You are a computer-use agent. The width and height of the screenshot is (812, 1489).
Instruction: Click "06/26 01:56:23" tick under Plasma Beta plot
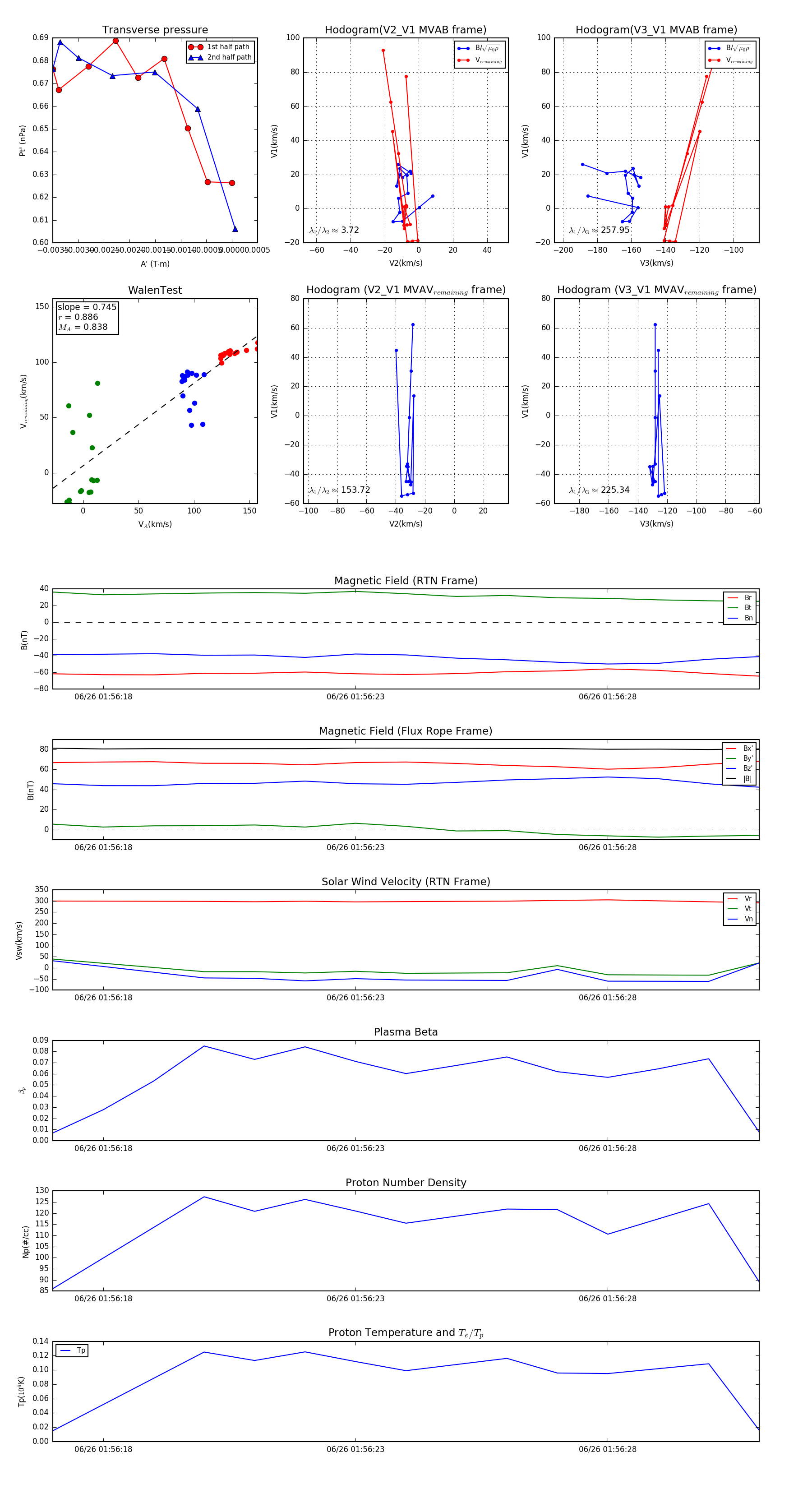pyautogui.click(x=355, y=1148)
